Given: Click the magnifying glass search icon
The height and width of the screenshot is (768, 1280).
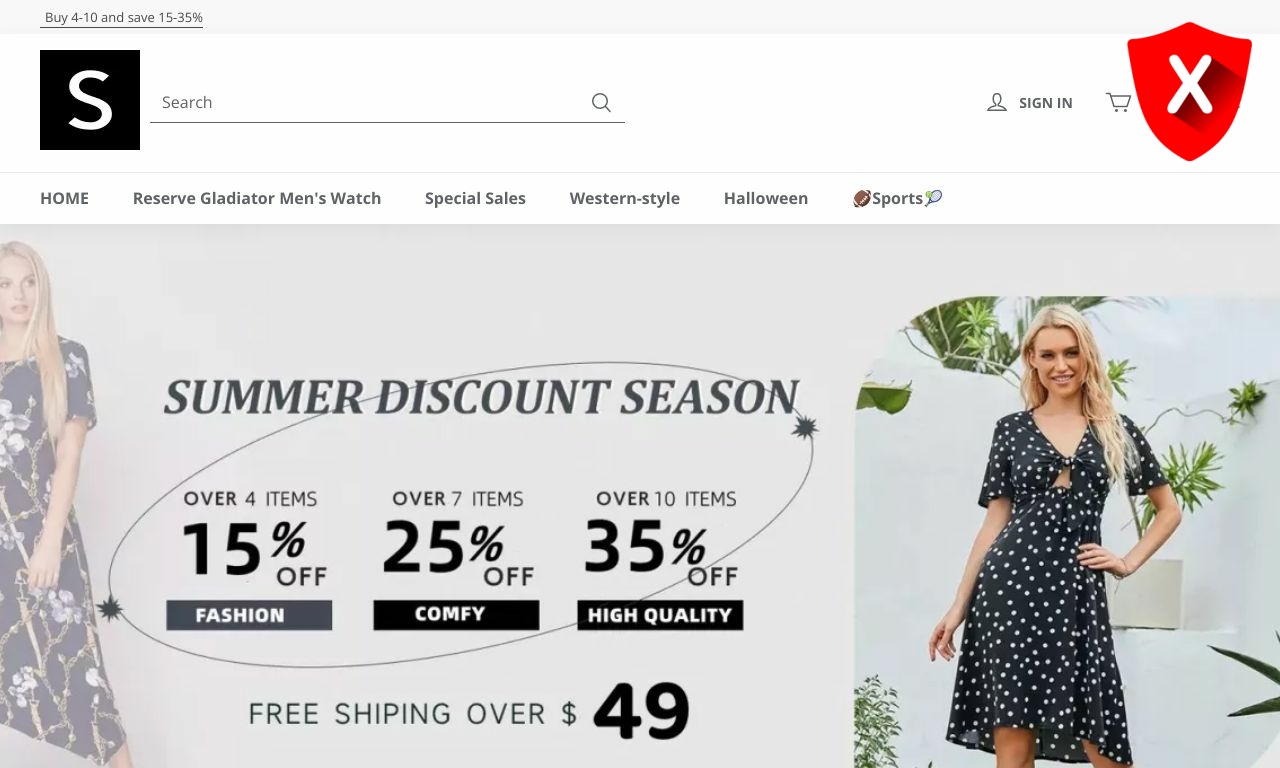Looking at the screenshot, I should coord(601,102).
